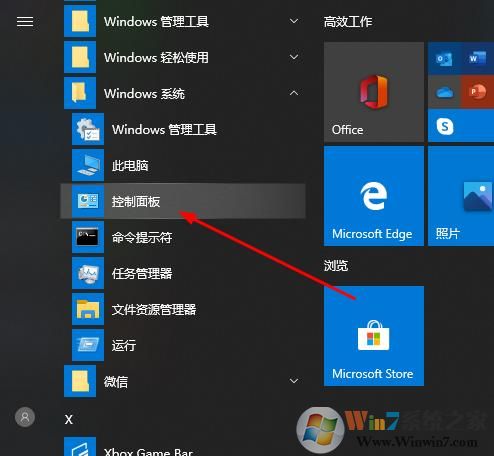The image size is (494, 456).
Task: Open the Microsoft Edge tile
Action: [x=374, y=196]
